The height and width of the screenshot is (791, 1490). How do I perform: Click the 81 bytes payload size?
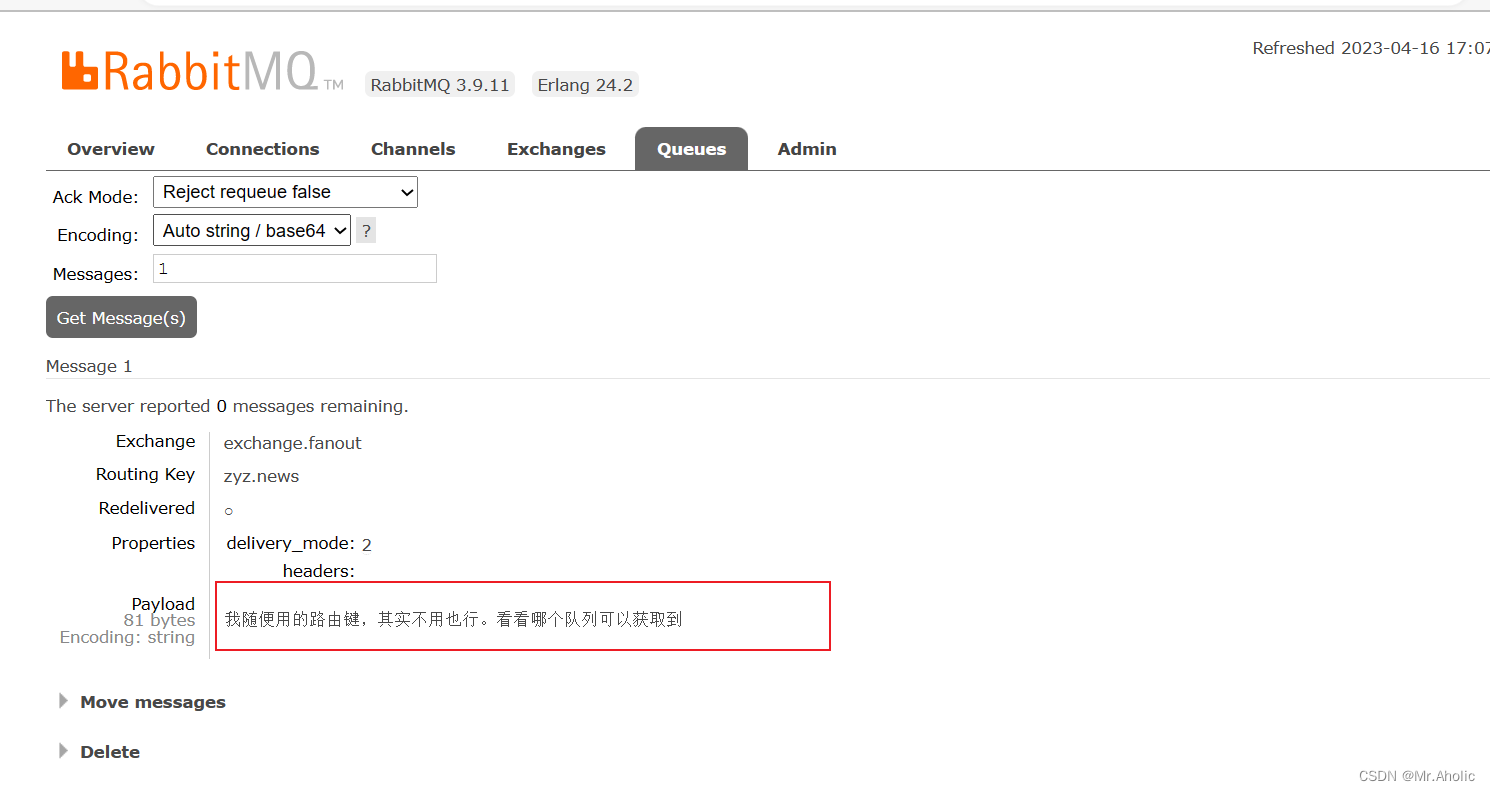click(159, 620)
